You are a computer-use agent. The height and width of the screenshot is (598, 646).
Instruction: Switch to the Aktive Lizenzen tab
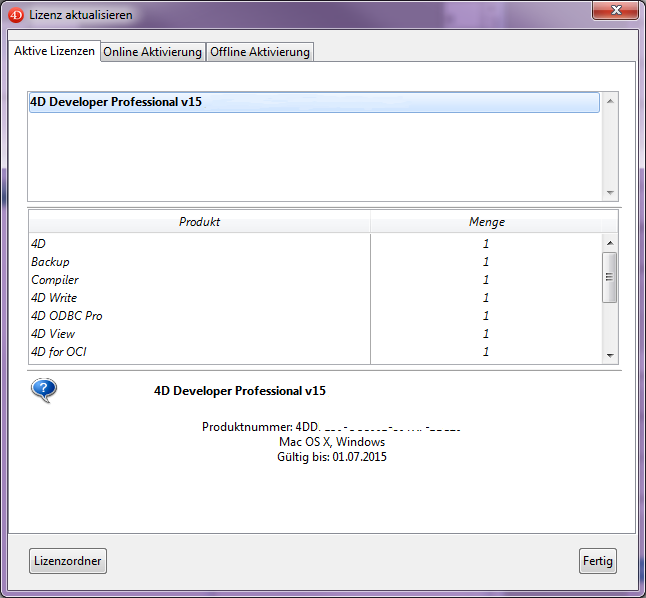[54, 51]
